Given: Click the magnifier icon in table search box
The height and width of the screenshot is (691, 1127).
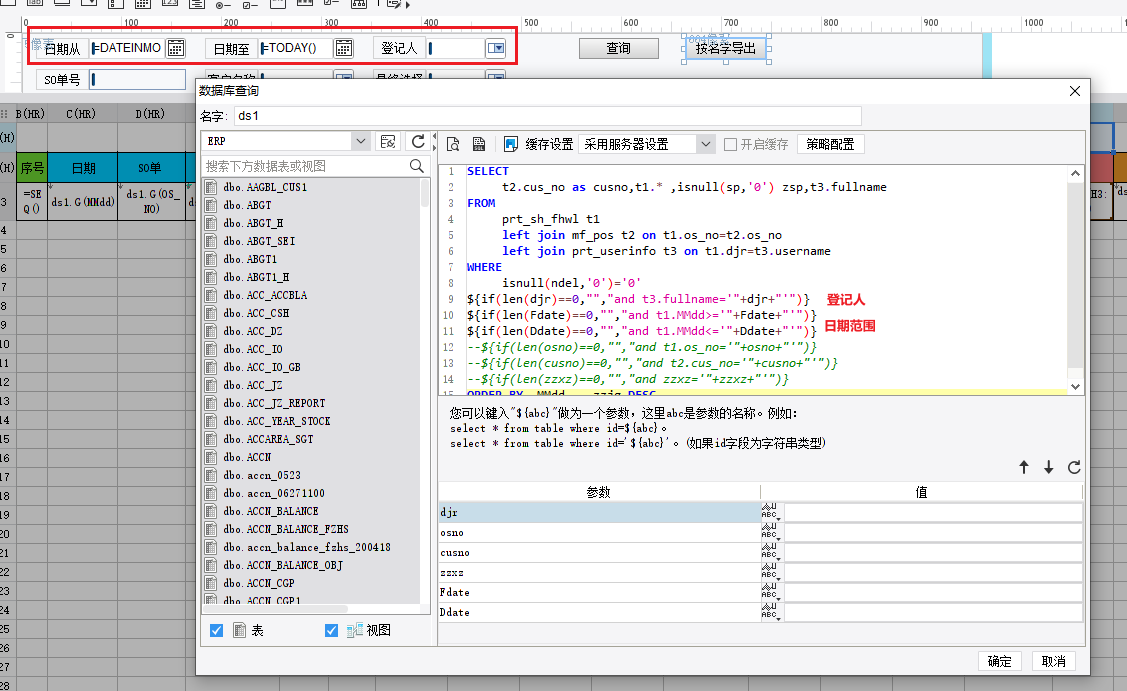Looking at the screenshot, I should 416,166.
